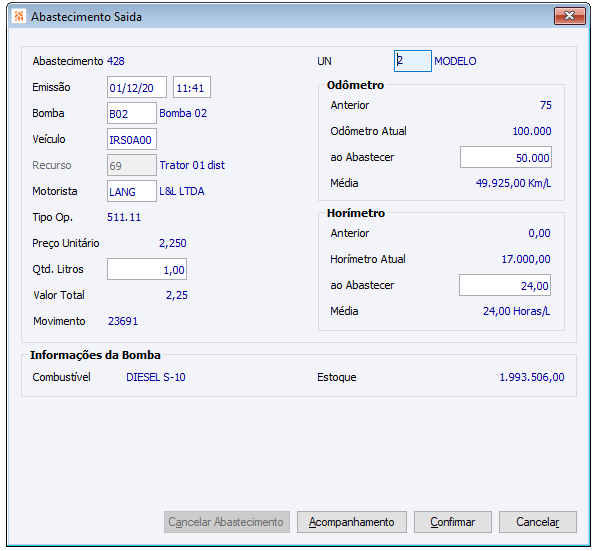Image resolution: width=594 pixels, height=551 pixels.
Task: Click the Bomba code field B02
Action: 132,113
